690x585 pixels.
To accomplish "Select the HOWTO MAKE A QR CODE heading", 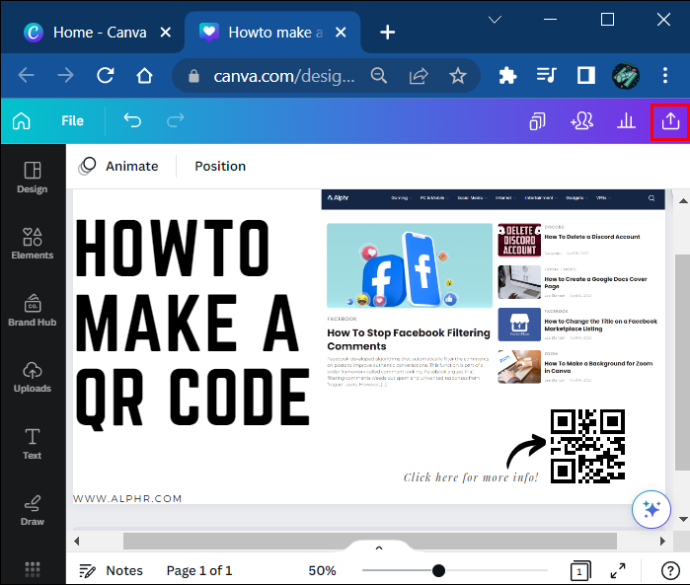I will (x=193, y=323).
